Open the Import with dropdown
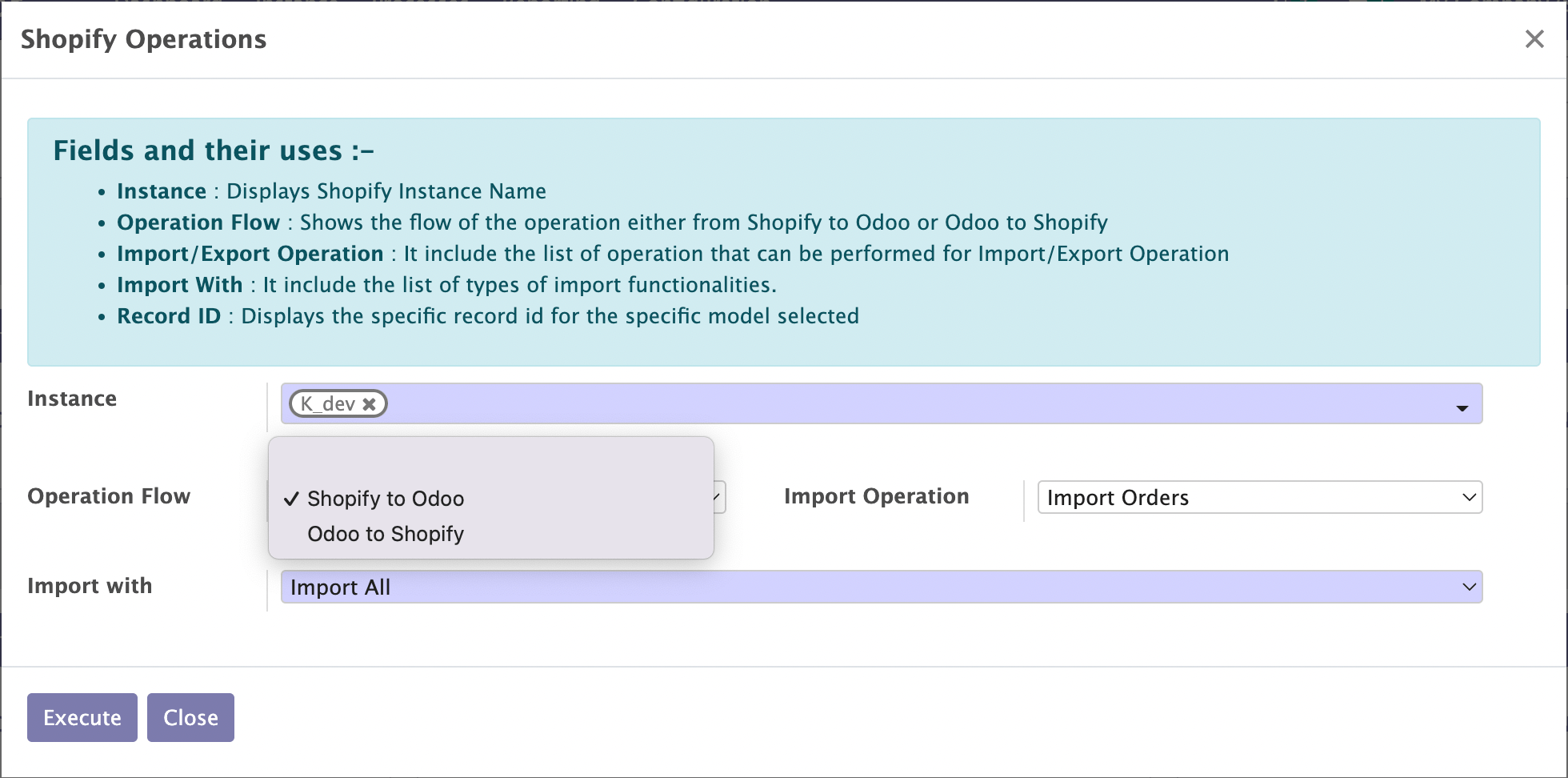The image size is (1568, 778). pos(880,587)
